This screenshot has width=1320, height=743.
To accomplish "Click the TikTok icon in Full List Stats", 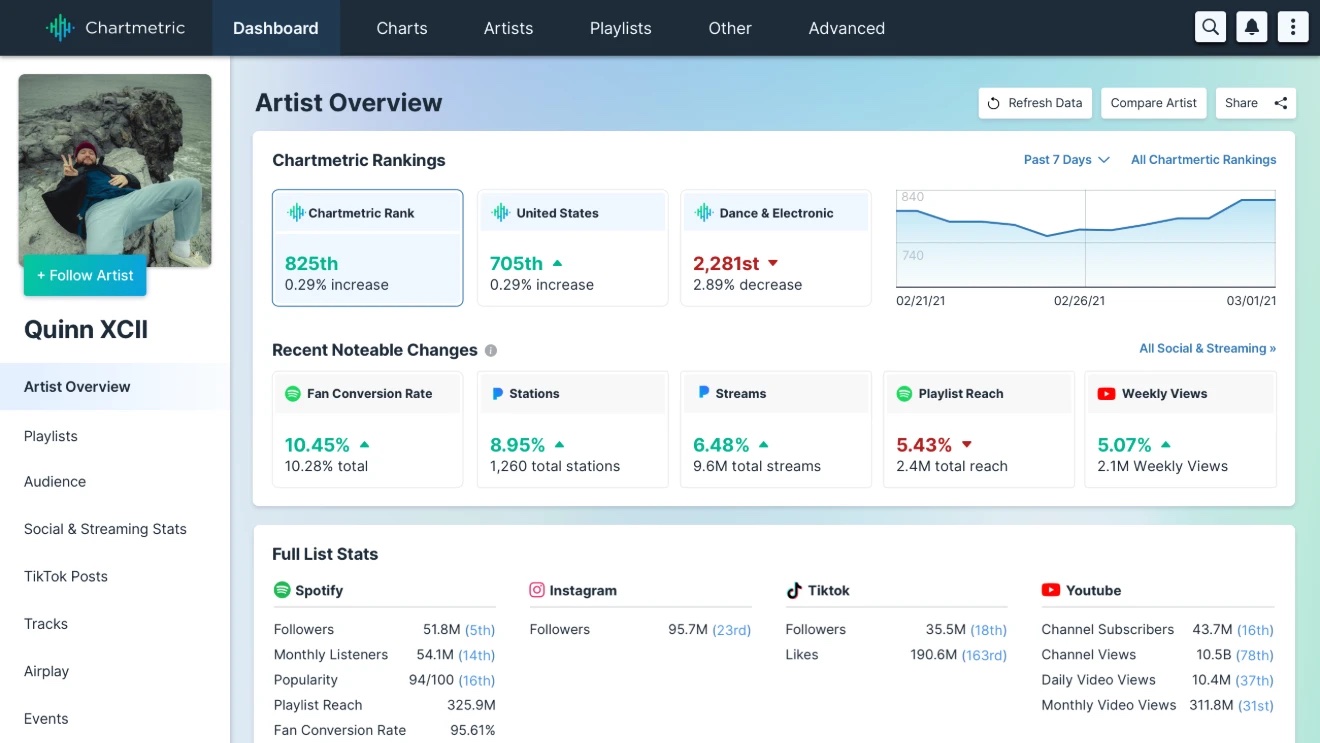I will pos(794,590).
